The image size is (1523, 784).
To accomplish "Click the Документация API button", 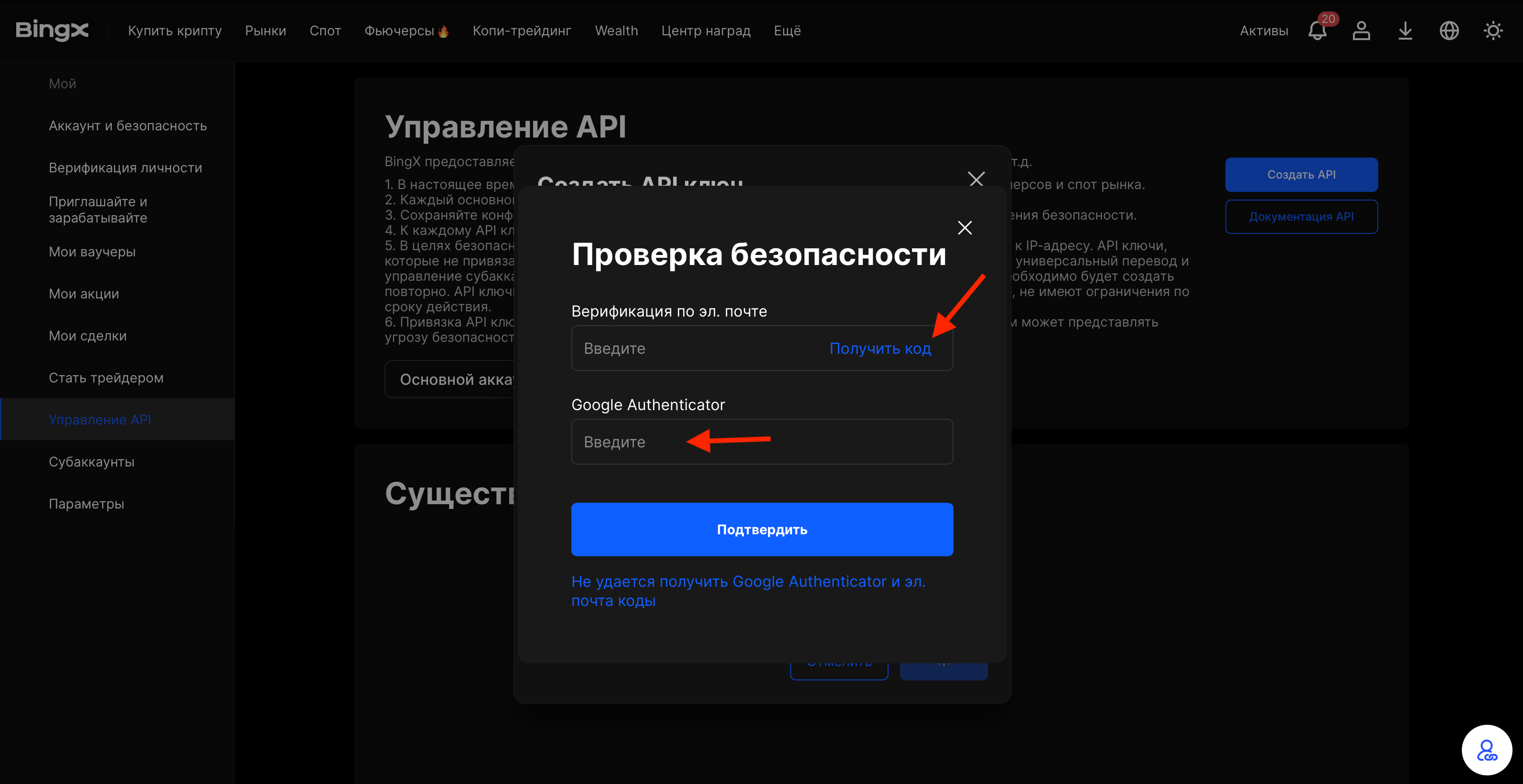I will click(x=1301, y=216).
